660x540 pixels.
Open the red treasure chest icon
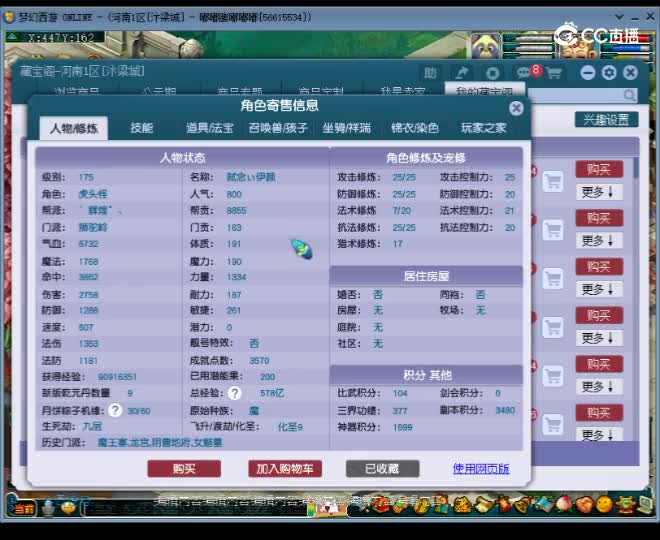(382, 503)
